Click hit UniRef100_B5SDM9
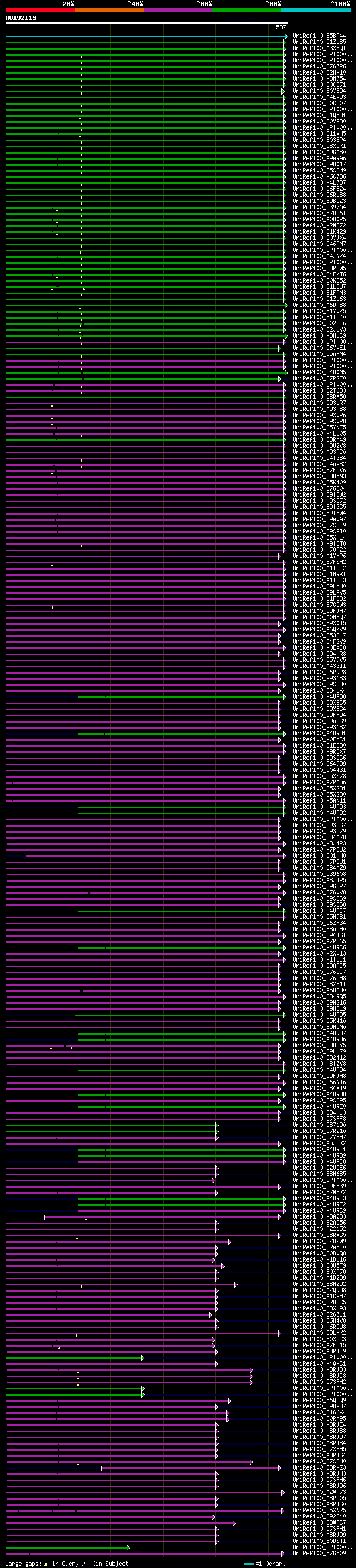Viewport: 356px width, 1568px height. [x=319, y=170]
